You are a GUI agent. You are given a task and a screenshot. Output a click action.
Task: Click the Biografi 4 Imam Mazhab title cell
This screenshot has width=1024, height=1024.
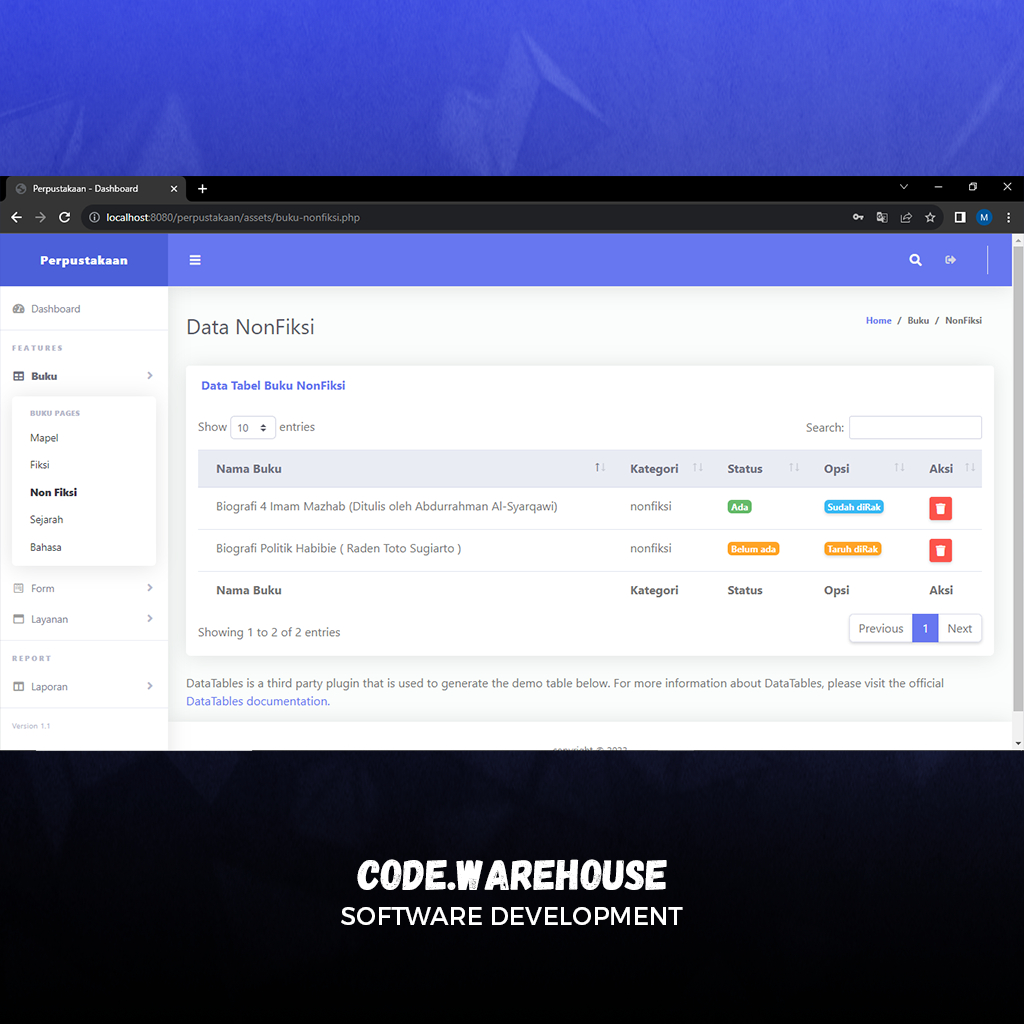[x=387, y=507]
